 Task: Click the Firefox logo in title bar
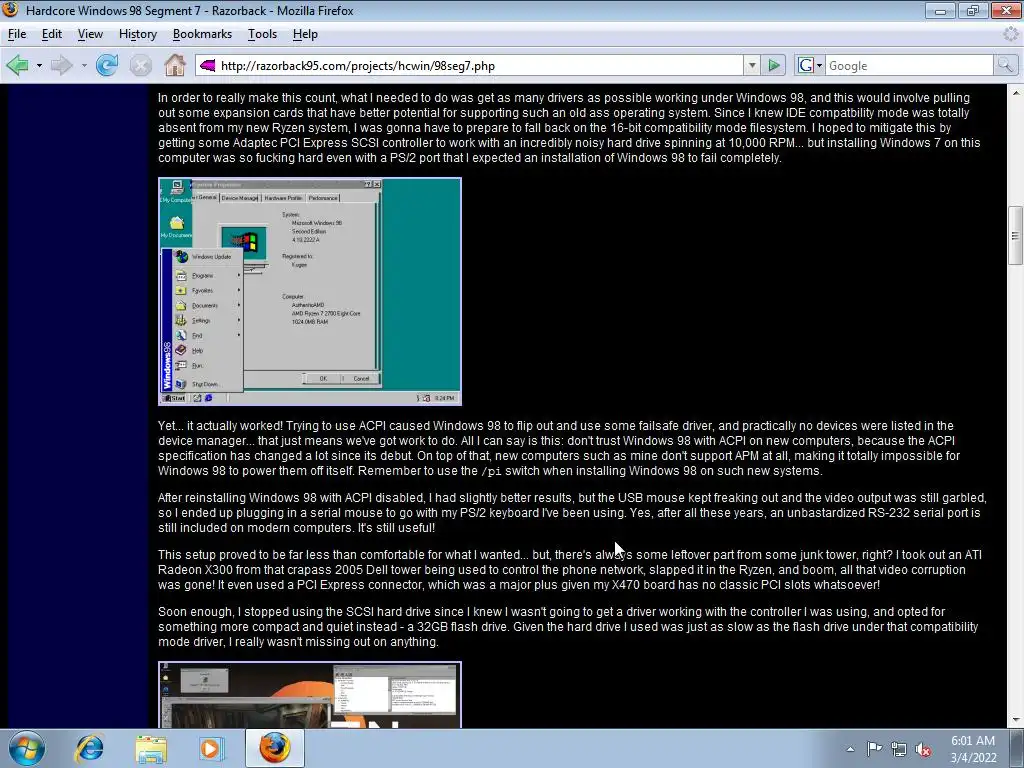[11, 10]
